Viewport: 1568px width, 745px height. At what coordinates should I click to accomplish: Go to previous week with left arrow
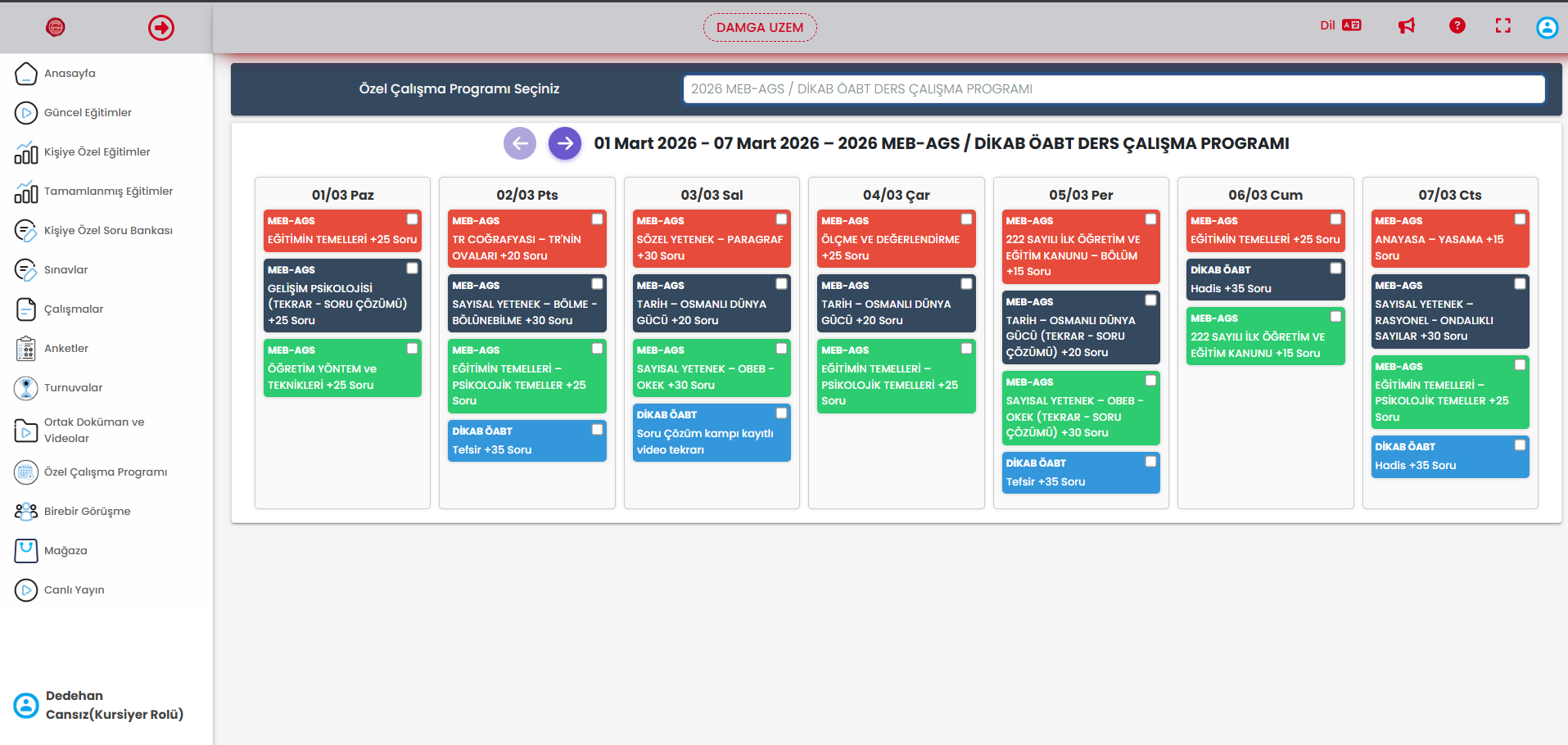(520, 143)
